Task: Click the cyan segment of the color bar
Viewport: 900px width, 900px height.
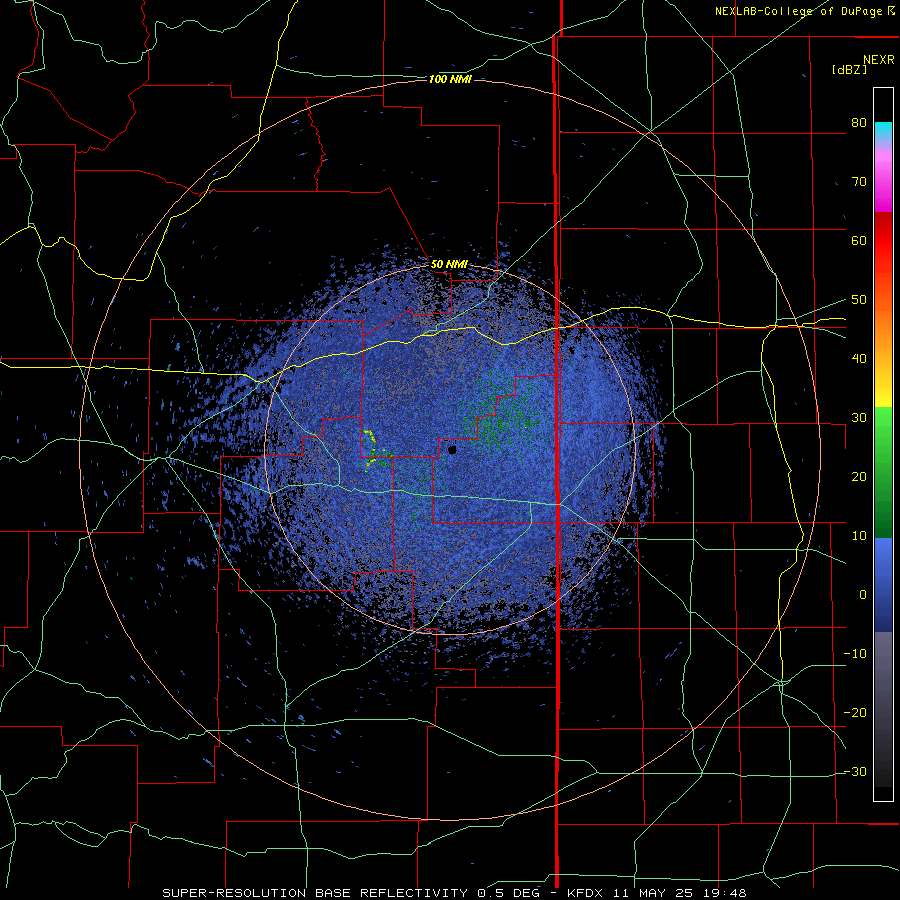Action: point(883,131)
